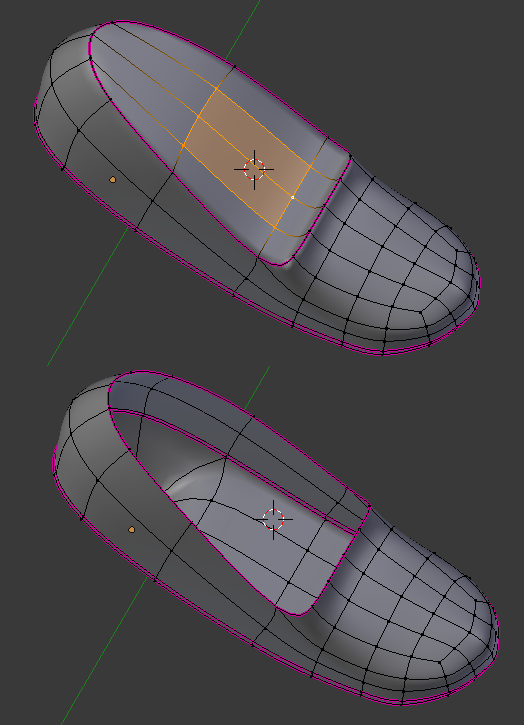
Task: Select the leftmost orange vertex of the highlighted selection
Action: [x=183, y=146]
